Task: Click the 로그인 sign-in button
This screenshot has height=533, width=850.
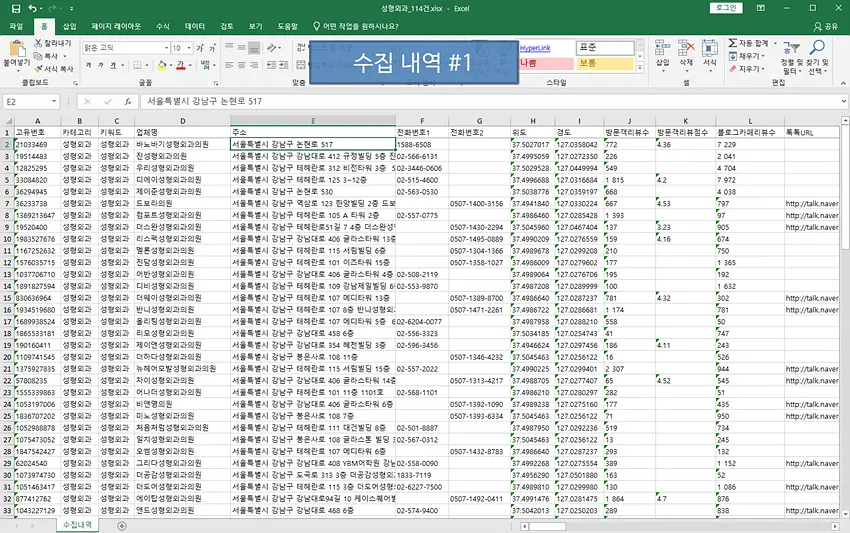Action: (726, 8)
